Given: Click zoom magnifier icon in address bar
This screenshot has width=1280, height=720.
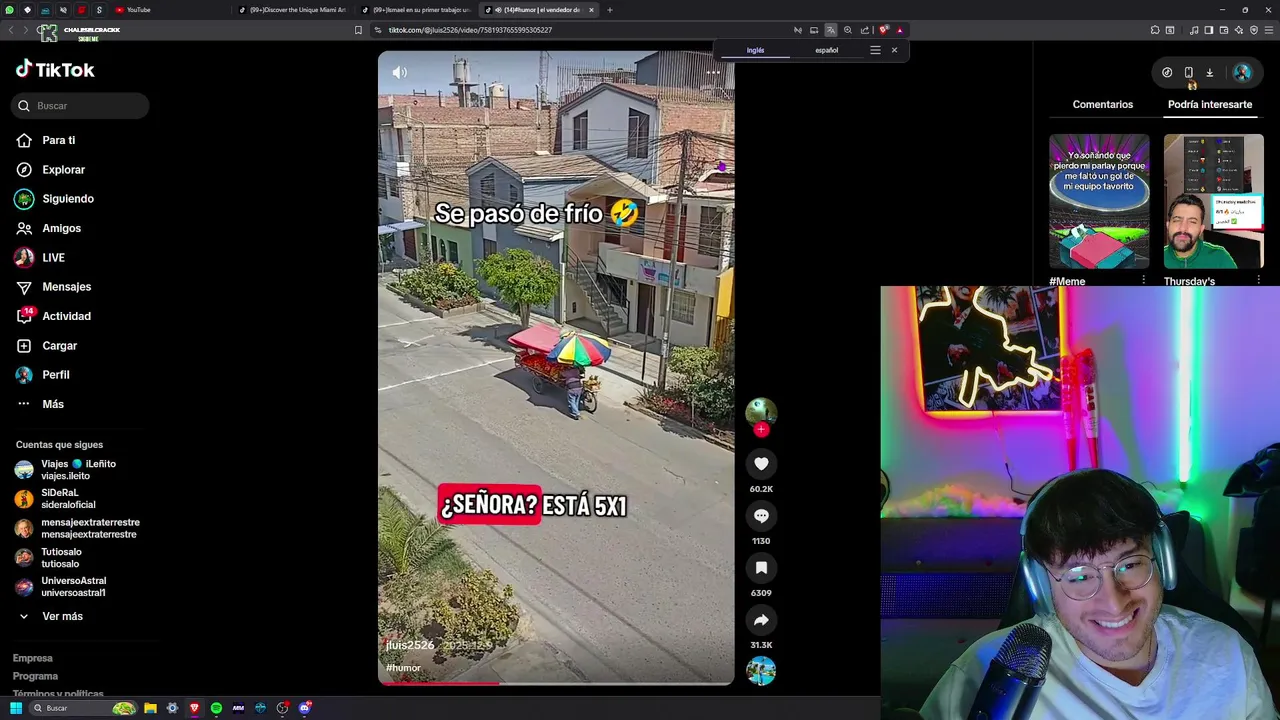Looking at the screenshot, I should pos(848,30).
